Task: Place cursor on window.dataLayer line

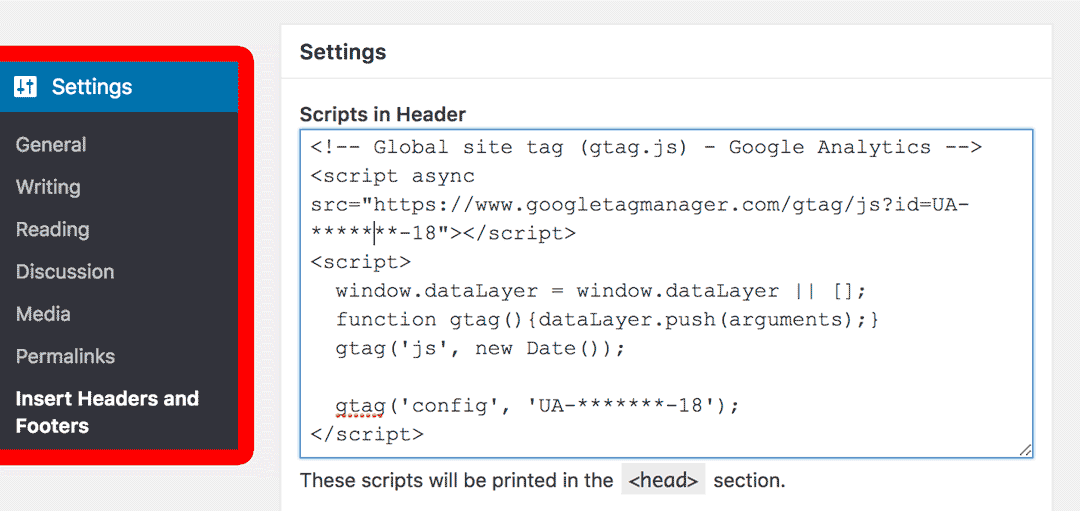Action: [x=600, y=292]
